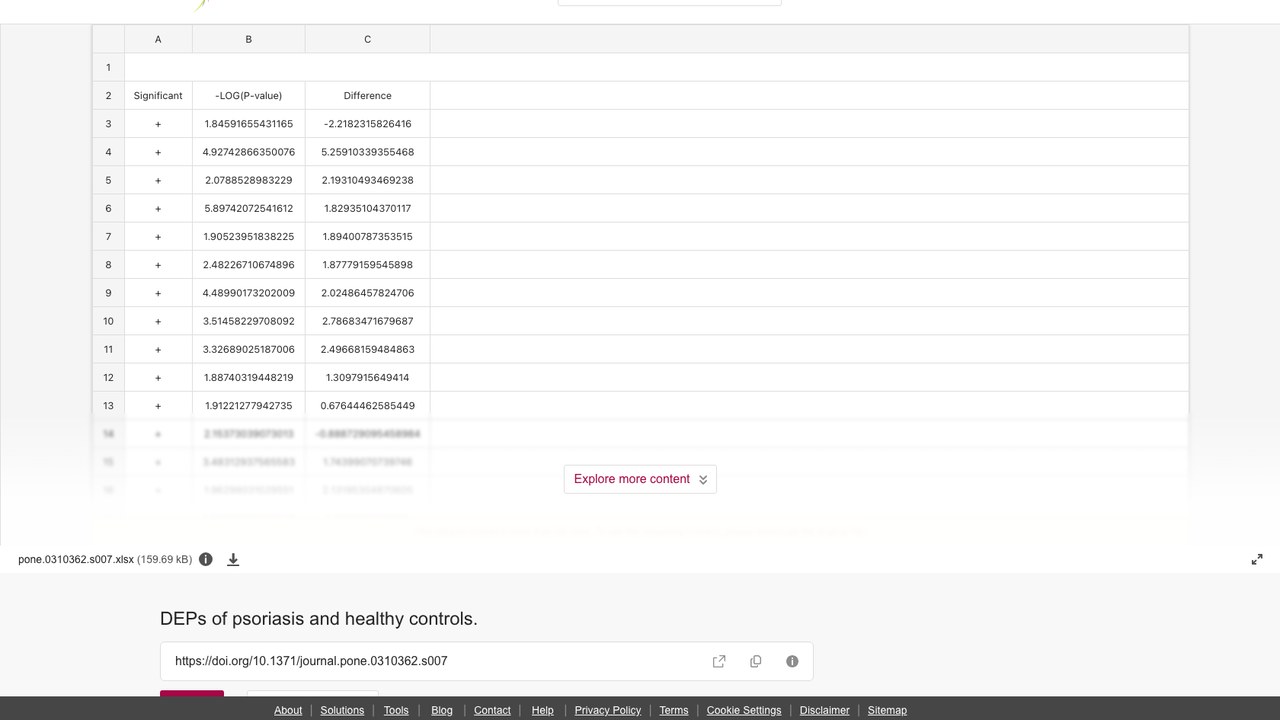Screen dimensions: 1280x720
Task: Select column B header
Action: click(x=249, y=39)
